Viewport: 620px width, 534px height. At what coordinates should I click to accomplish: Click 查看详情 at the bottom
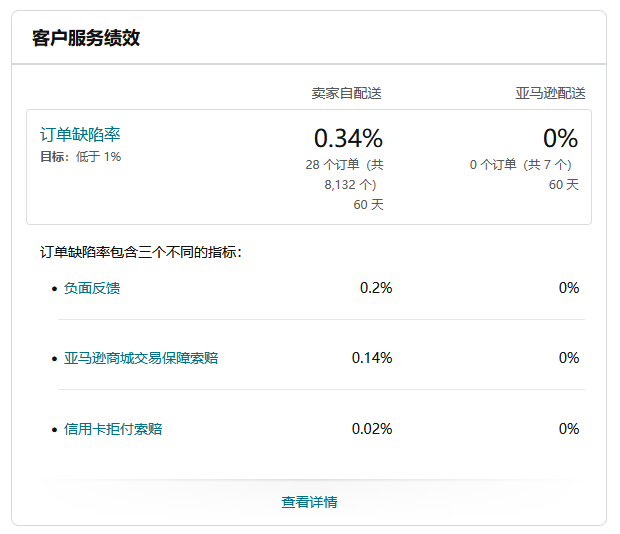pos(309,502)
